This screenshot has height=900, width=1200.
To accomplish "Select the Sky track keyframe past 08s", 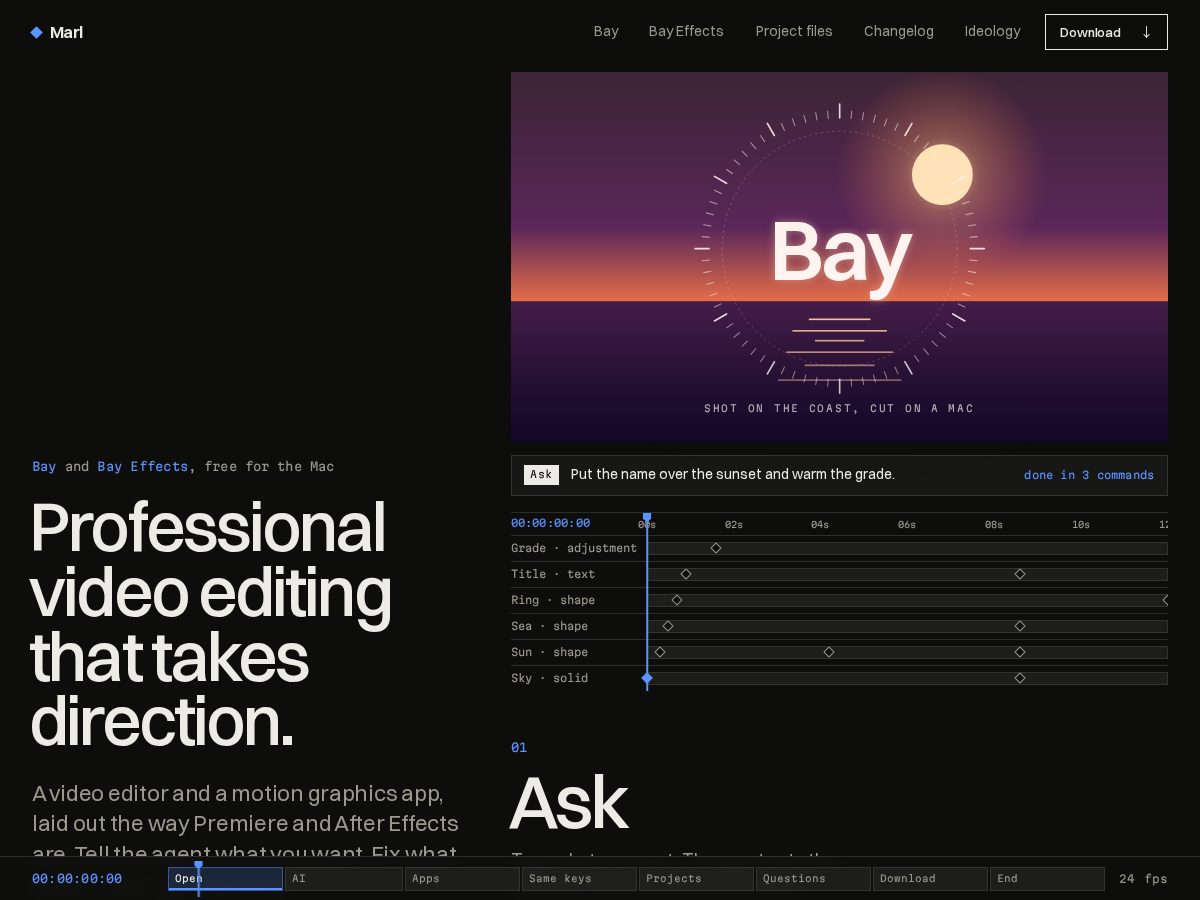I will point(1020,678).
